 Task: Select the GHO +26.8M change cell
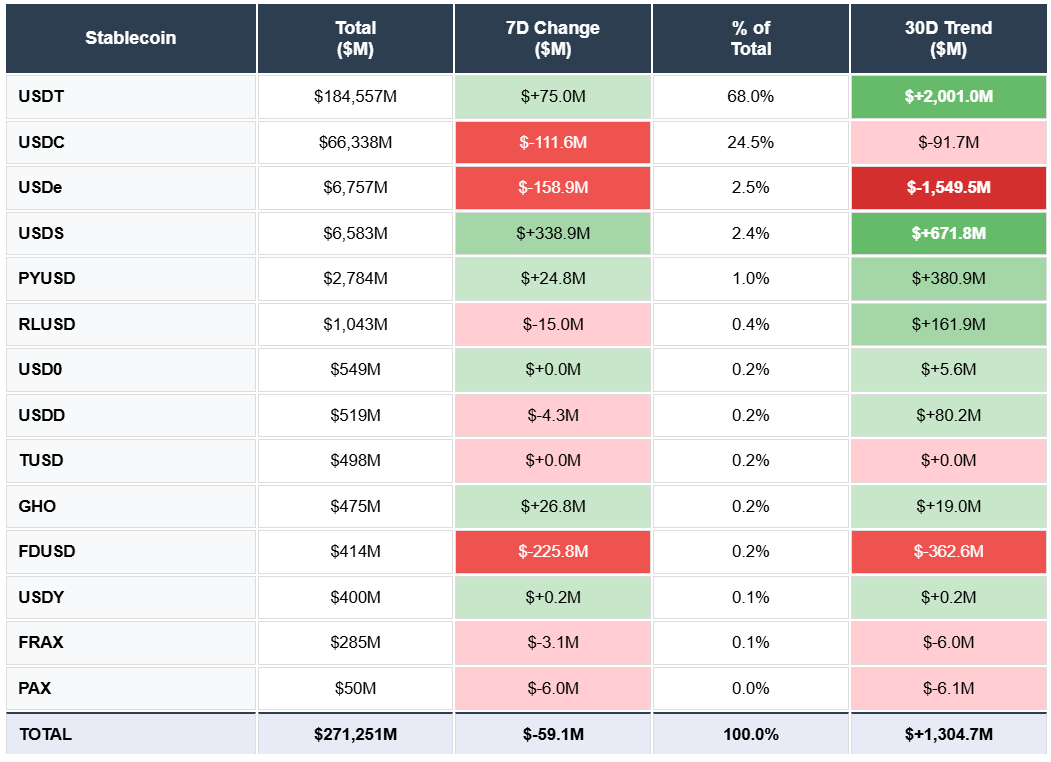pos(552,506)
